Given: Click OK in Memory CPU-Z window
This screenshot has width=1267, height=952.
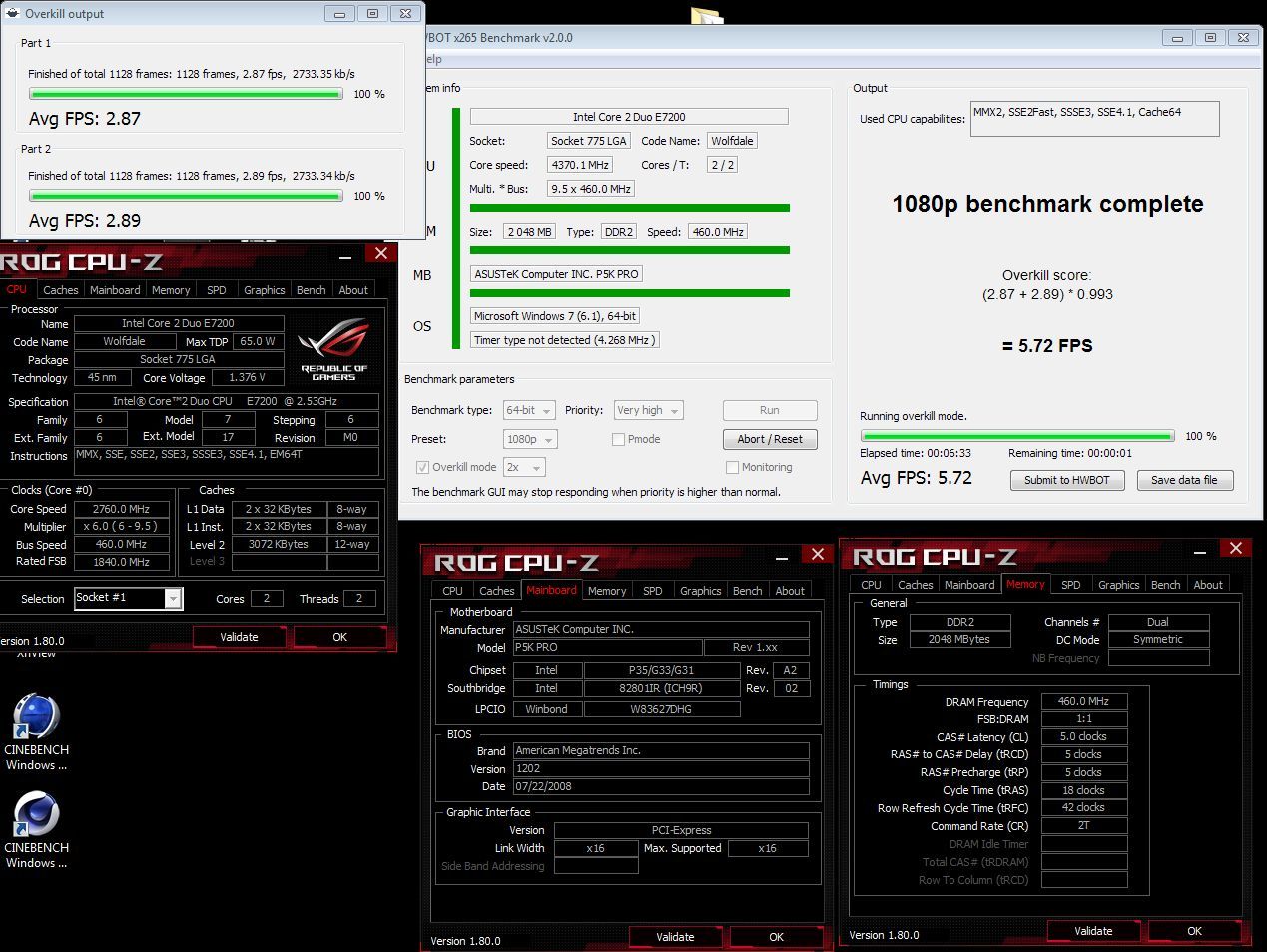Looking at the screenshot, I should [x=1195, y=931].
